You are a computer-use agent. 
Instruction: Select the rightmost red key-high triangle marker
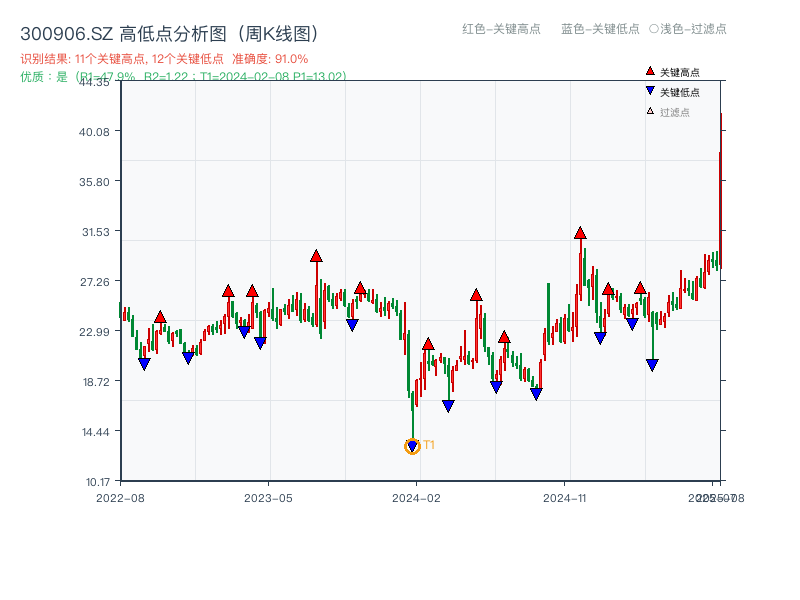point(640,288)
